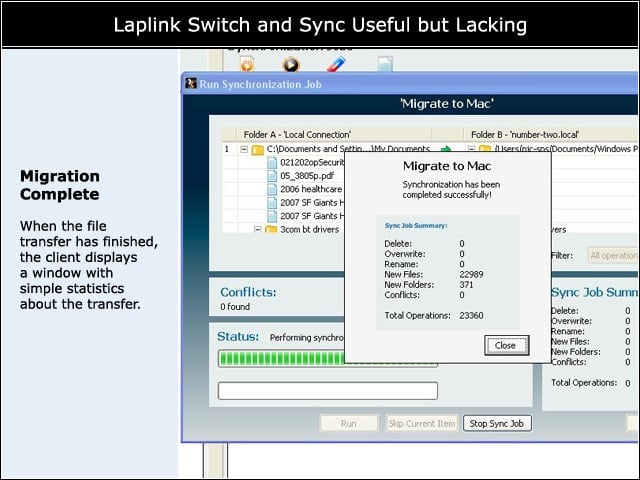Click the eraser toolbar icon

tap(336, 64)
